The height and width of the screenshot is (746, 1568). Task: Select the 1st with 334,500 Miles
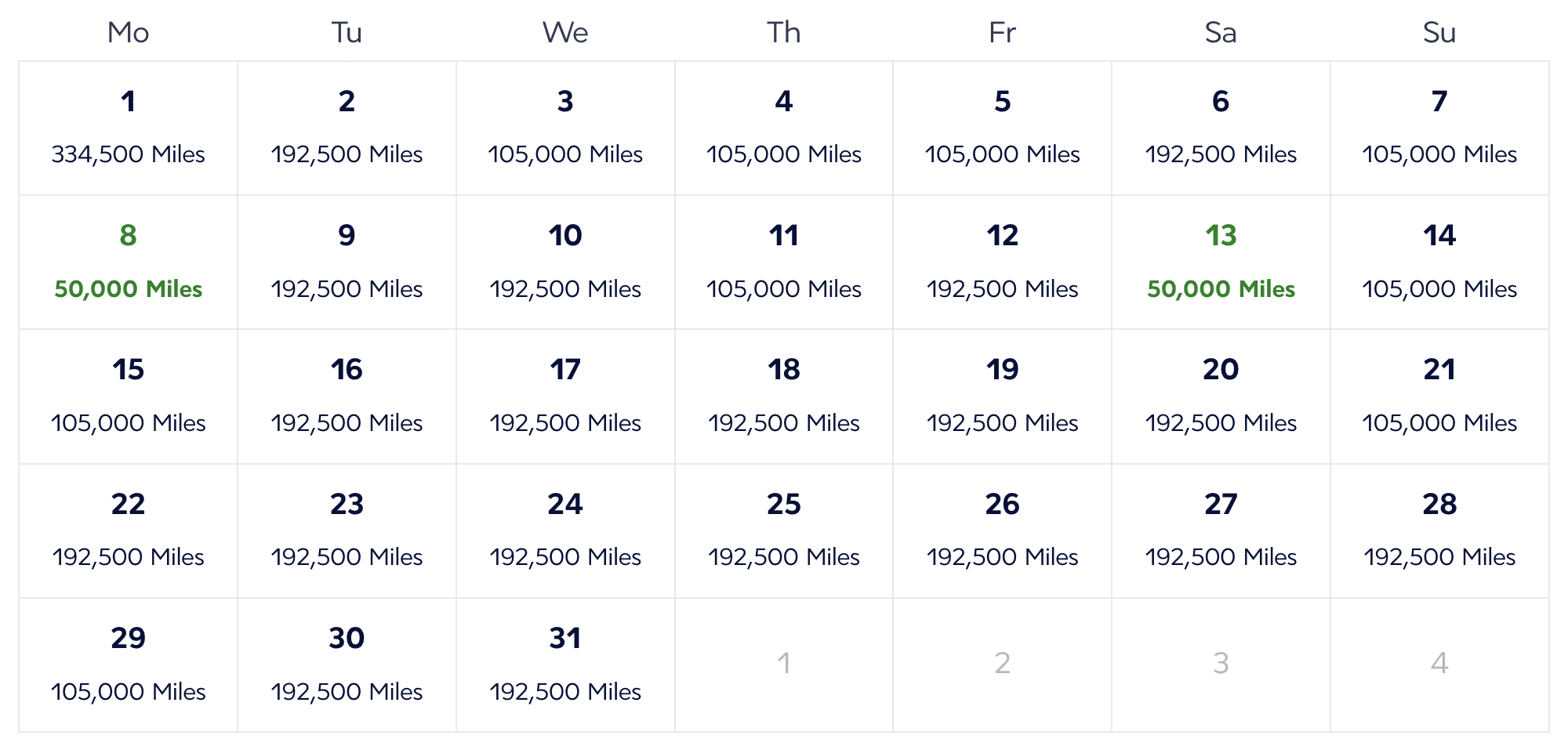[128, 128]
